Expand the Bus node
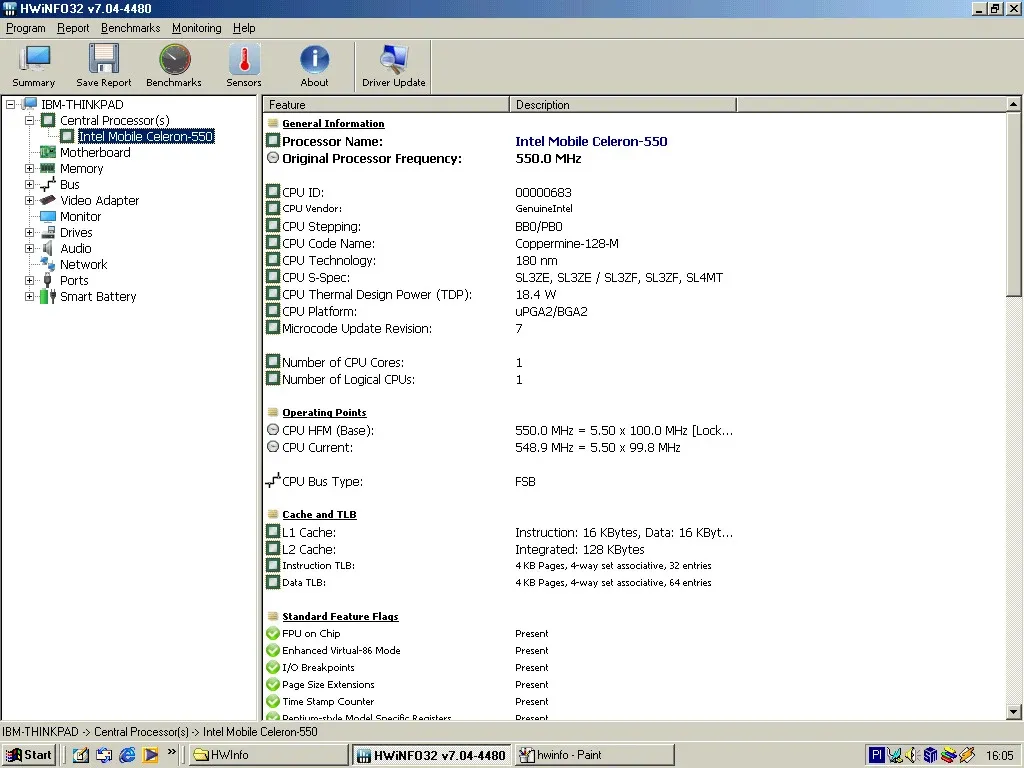The height and width of the screenshot is (768, 1024). (29, 184)
